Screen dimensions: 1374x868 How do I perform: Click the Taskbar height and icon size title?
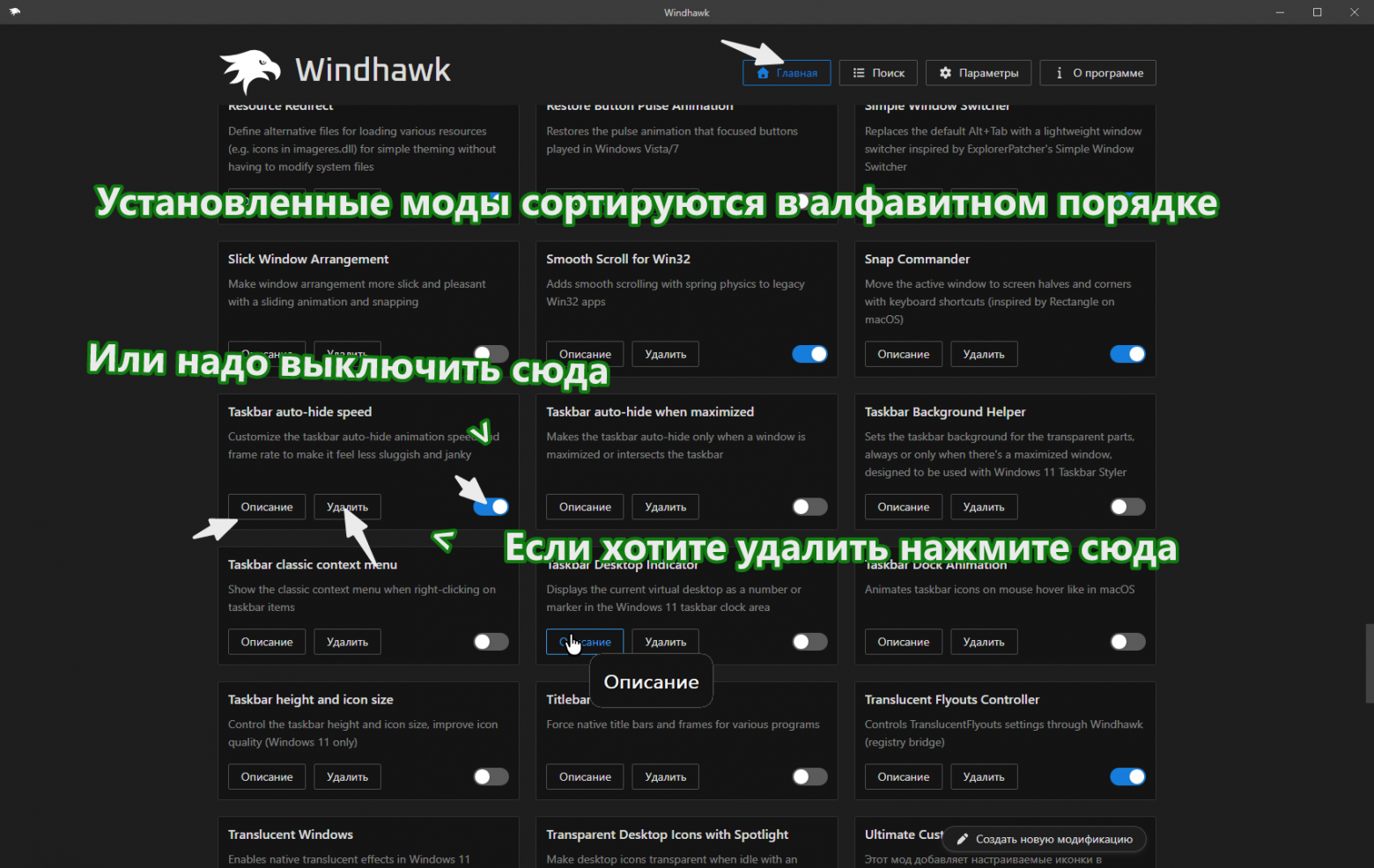pos(311,700)
